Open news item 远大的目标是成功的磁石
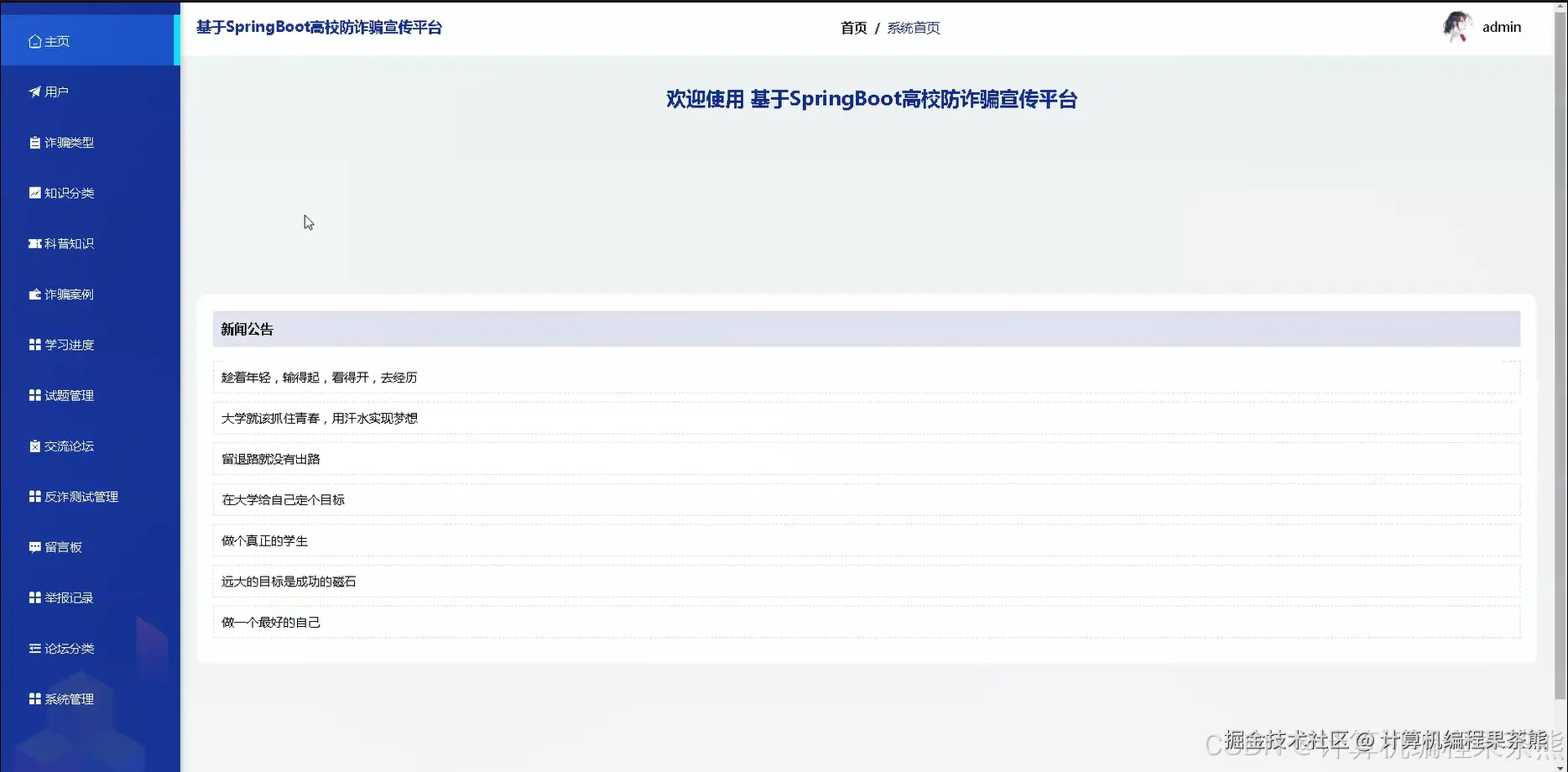Image resolution: width=1568 pixels, height=772 pixels. pyautogui.click(x=866, y=581)
